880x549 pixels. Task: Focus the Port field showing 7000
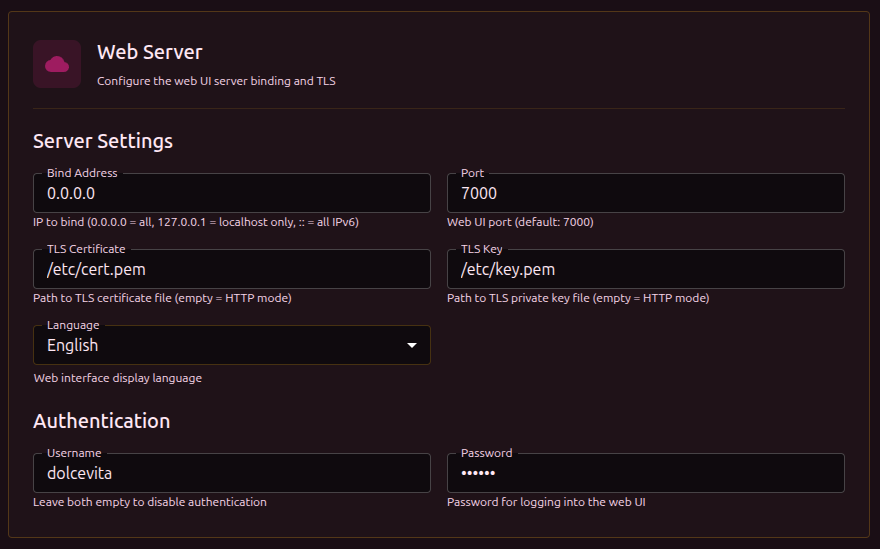coord(645,193)
